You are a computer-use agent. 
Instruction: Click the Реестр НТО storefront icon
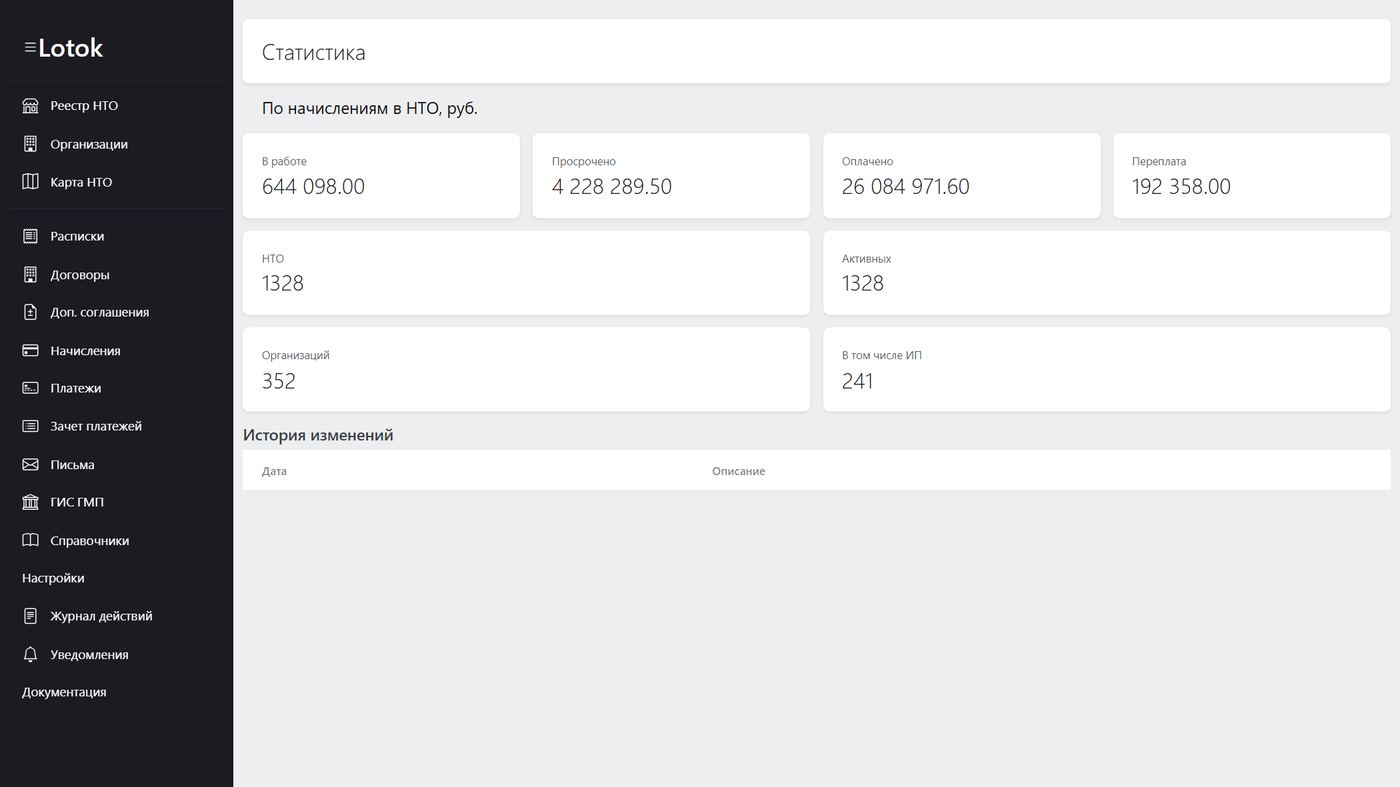tap(30, 106)
